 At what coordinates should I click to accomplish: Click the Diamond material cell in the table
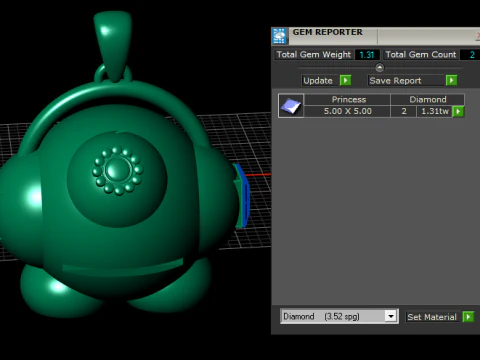pyautogui.click(x=428, y=100)
